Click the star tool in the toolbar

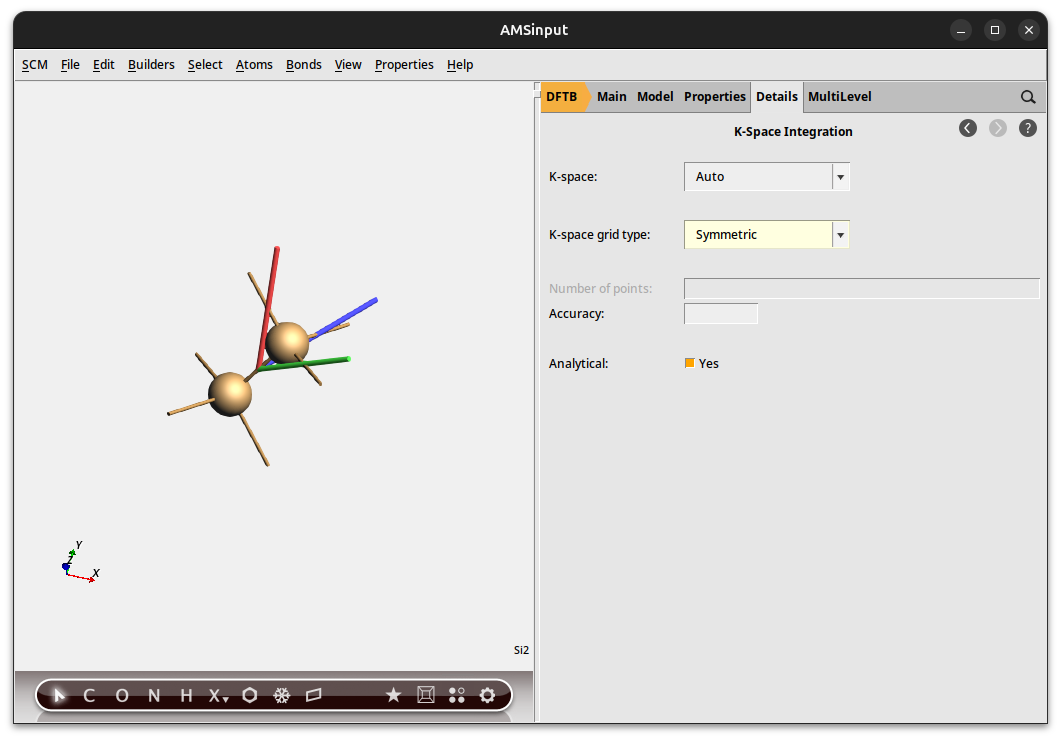click(393, 695)
